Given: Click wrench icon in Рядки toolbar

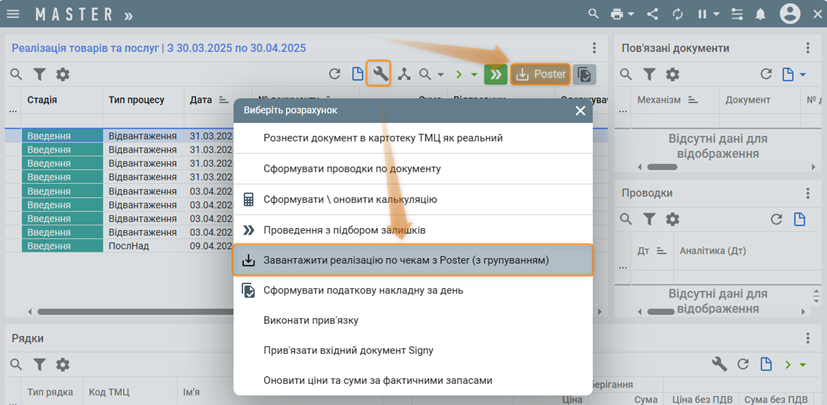Looking at the screenshot, I should 720,364.
